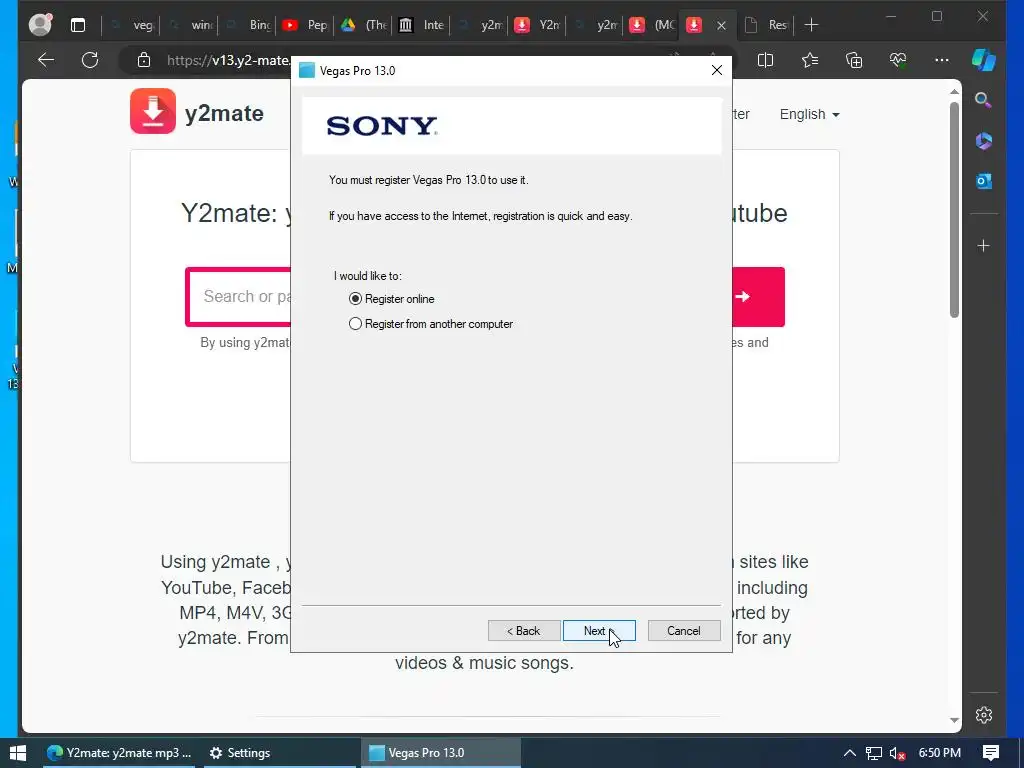The height and width of the screenshot is (768, 1024).
Task: Open network status tray icon
Action: click(x=874, y=754)
